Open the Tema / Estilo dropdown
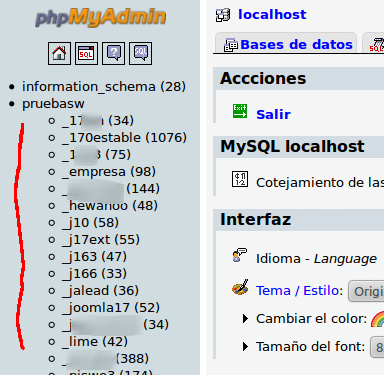The image size is (384, 375). pos(366,291)
